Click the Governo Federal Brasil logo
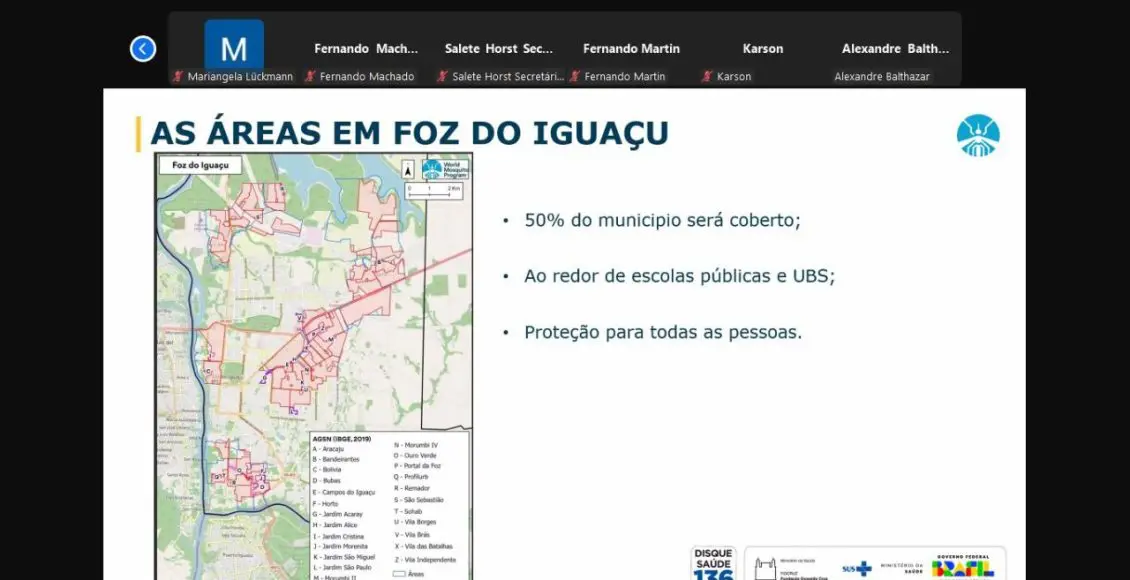The image size is (1130, 580). (x=962, y=566)
